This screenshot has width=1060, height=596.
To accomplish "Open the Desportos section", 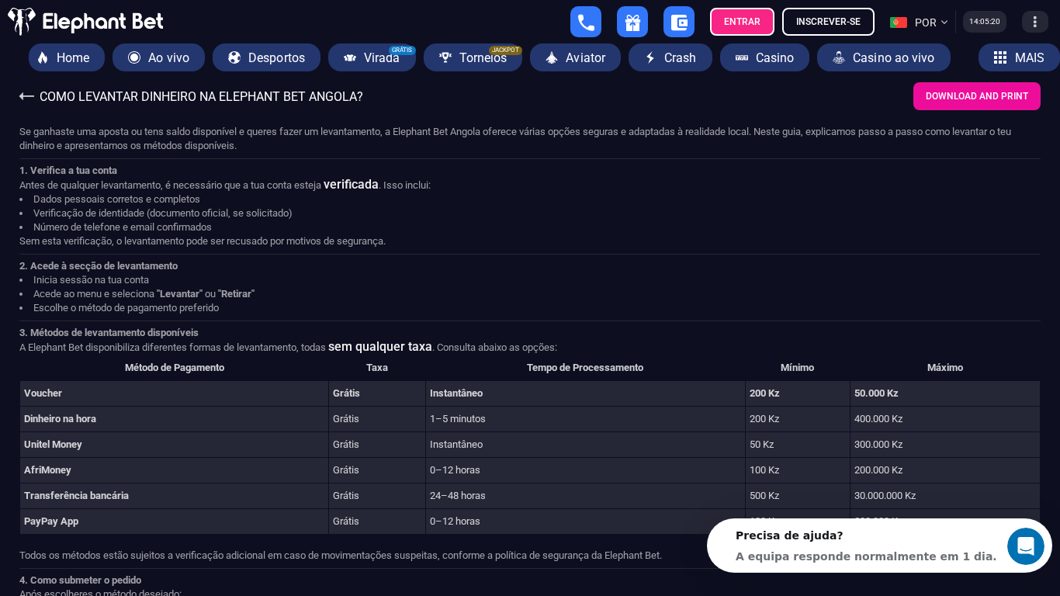I will click(x=266, y=57).
